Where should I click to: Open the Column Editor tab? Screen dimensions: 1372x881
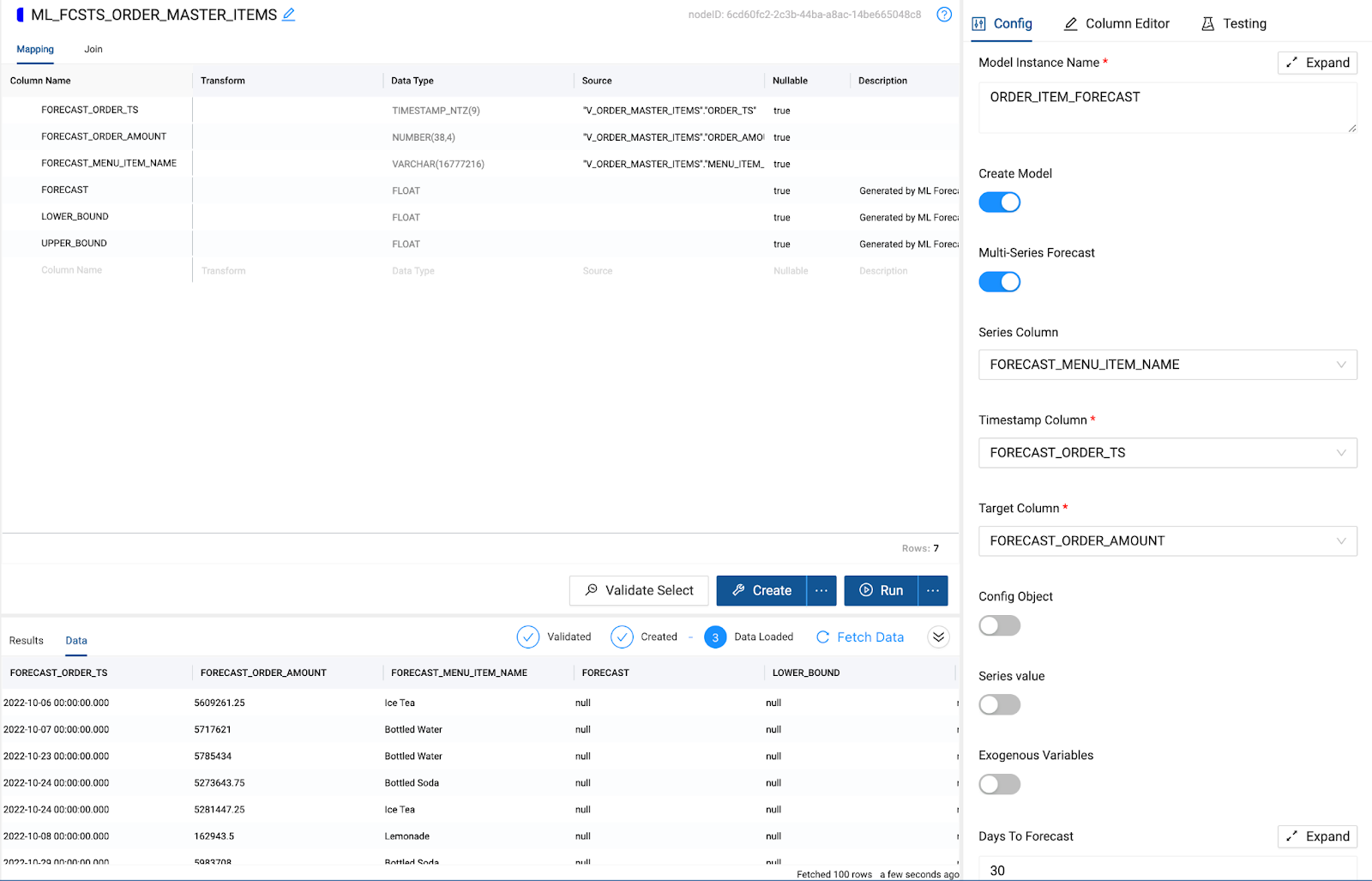[x=1116, y=23]
